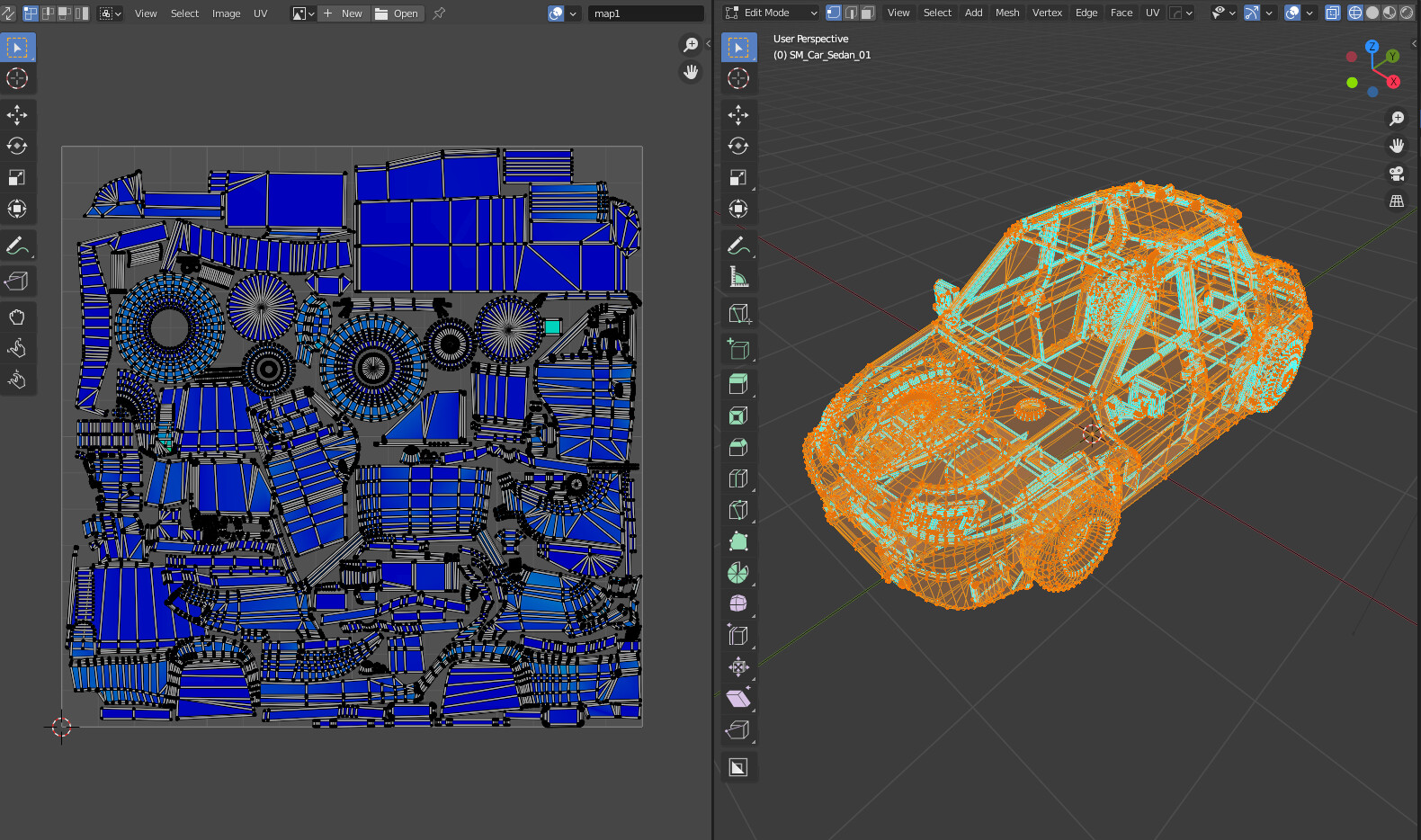
Task: Select the UV Pinch sculpt tool
Action: click(17, 380)
